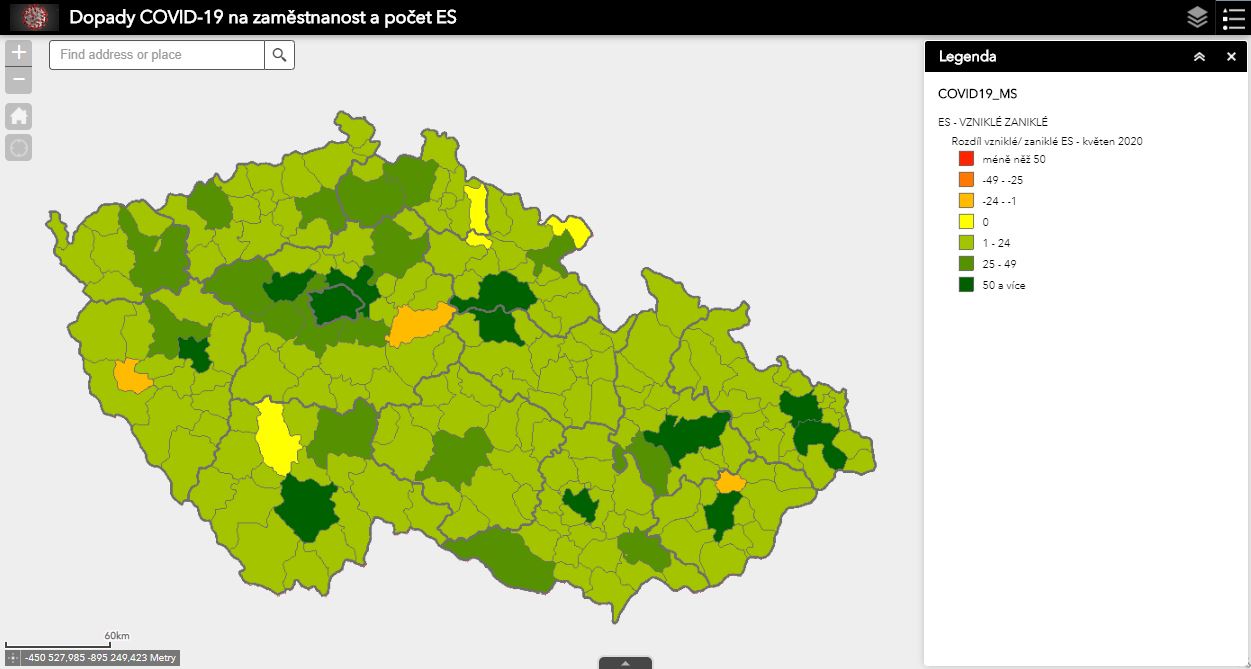
Task: Click the coronavirus app logo
Action: [x=34, y=17]
